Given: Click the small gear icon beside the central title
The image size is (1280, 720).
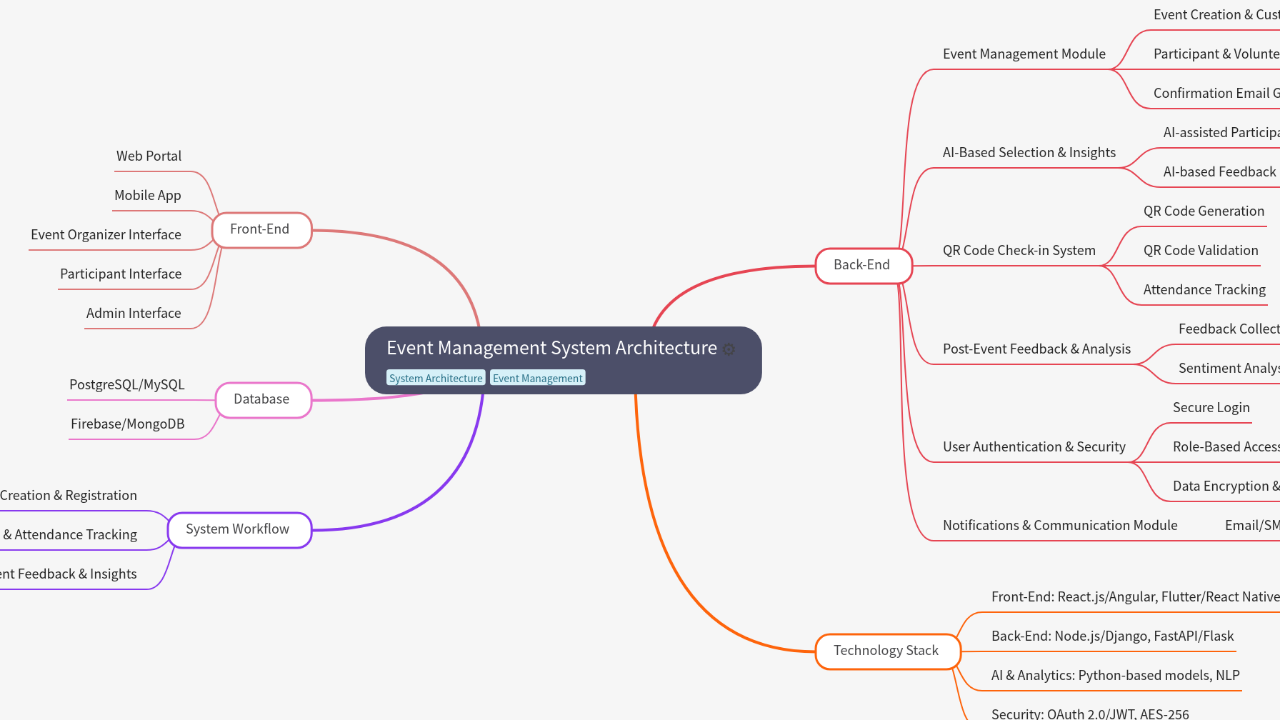Looking at the screenshot, I should 729,349.
